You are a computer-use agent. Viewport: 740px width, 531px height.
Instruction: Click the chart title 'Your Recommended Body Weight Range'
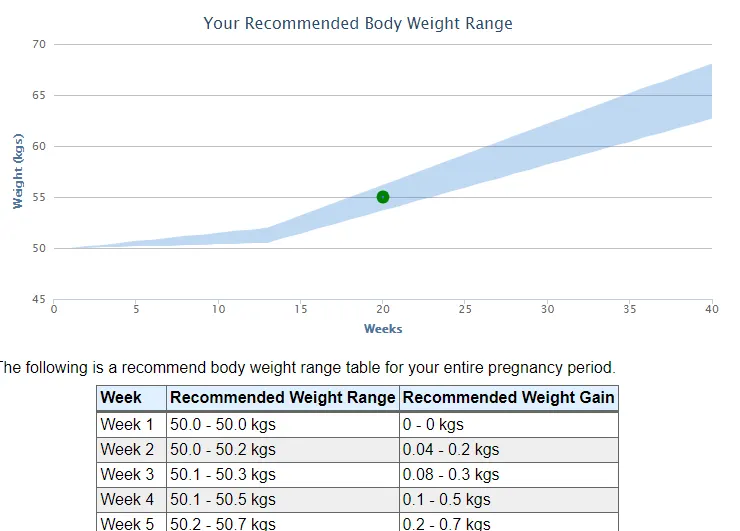point(358,23)
